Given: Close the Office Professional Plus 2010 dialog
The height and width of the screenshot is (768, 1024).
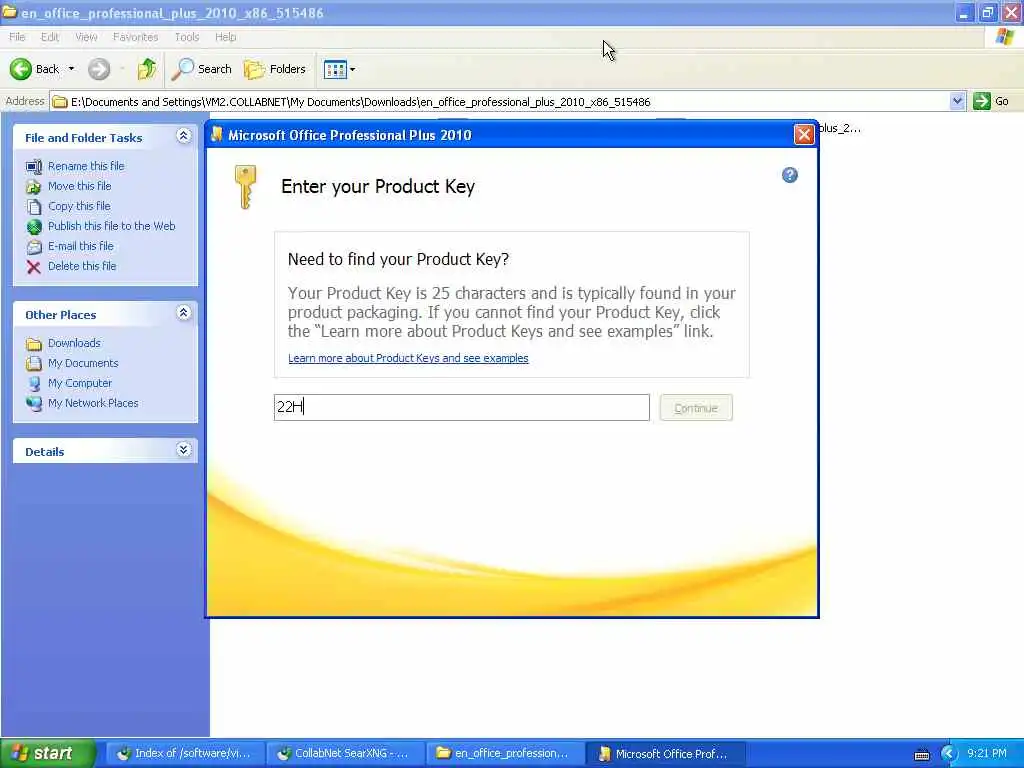Looking at the screenshot, I should point(804,135).
